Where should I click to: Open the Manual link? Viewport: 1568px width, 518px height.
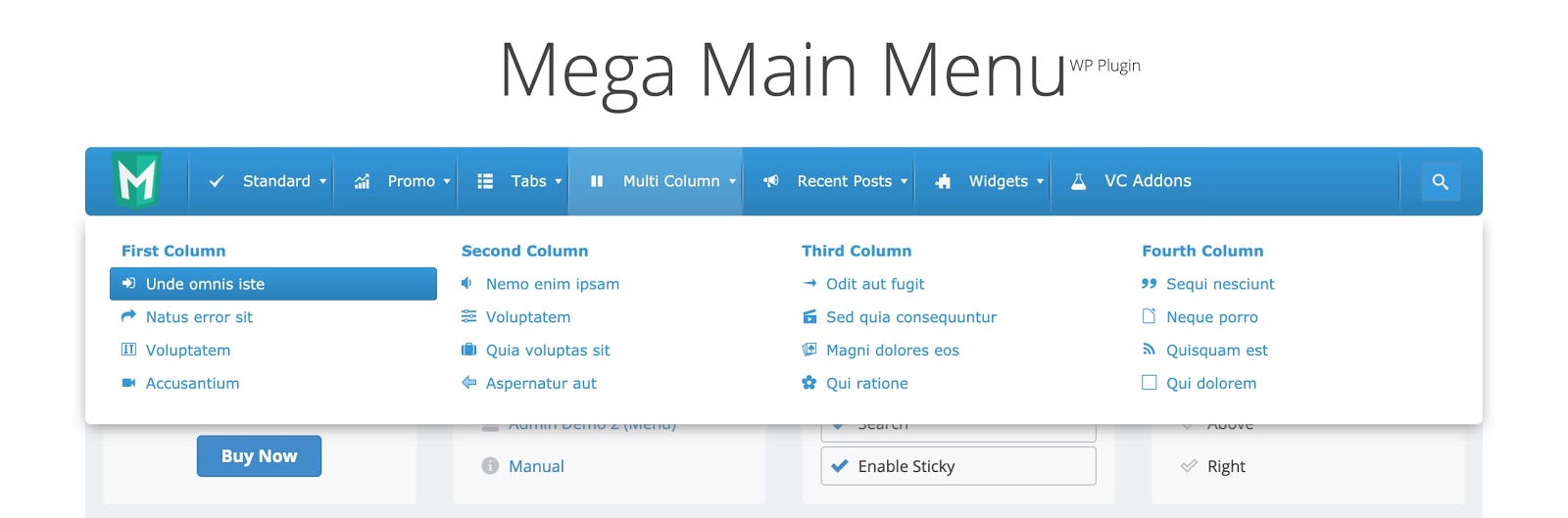click(536, 466)
